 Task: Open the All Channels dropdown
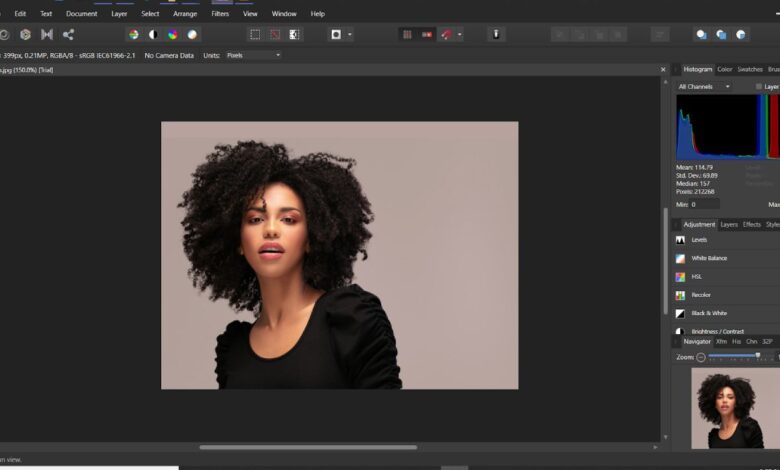pos(704,87)
